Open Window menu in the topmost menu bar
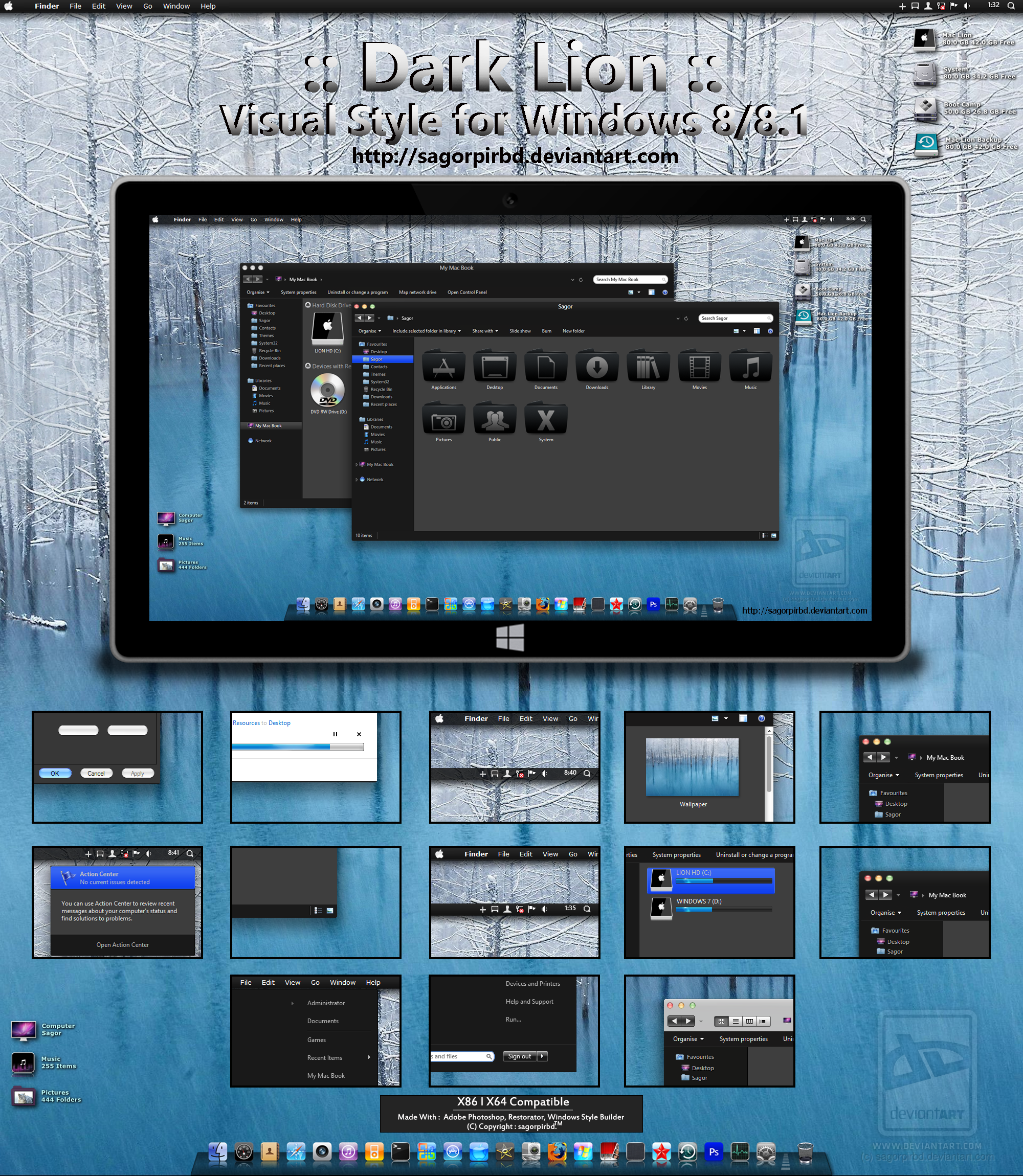This screenshot has height=1176, width=1023. pyautogui.click(x=176, y=6)
